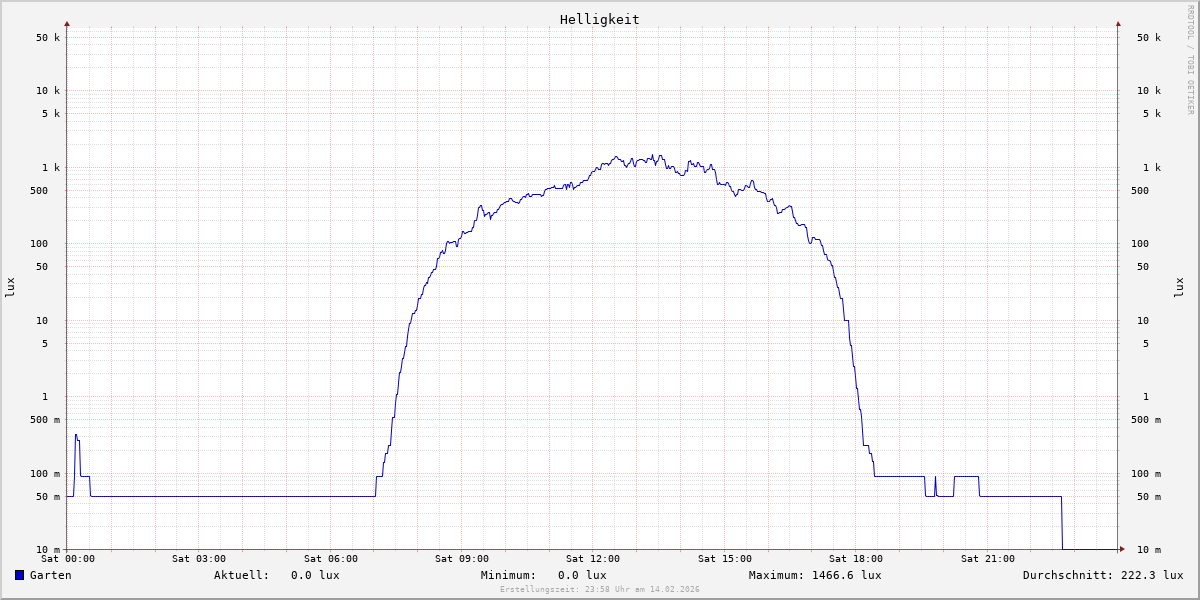1200x600 pixels.
Task: Click the Erstellungszeit timestamp footer text
Action: (600, 590)
